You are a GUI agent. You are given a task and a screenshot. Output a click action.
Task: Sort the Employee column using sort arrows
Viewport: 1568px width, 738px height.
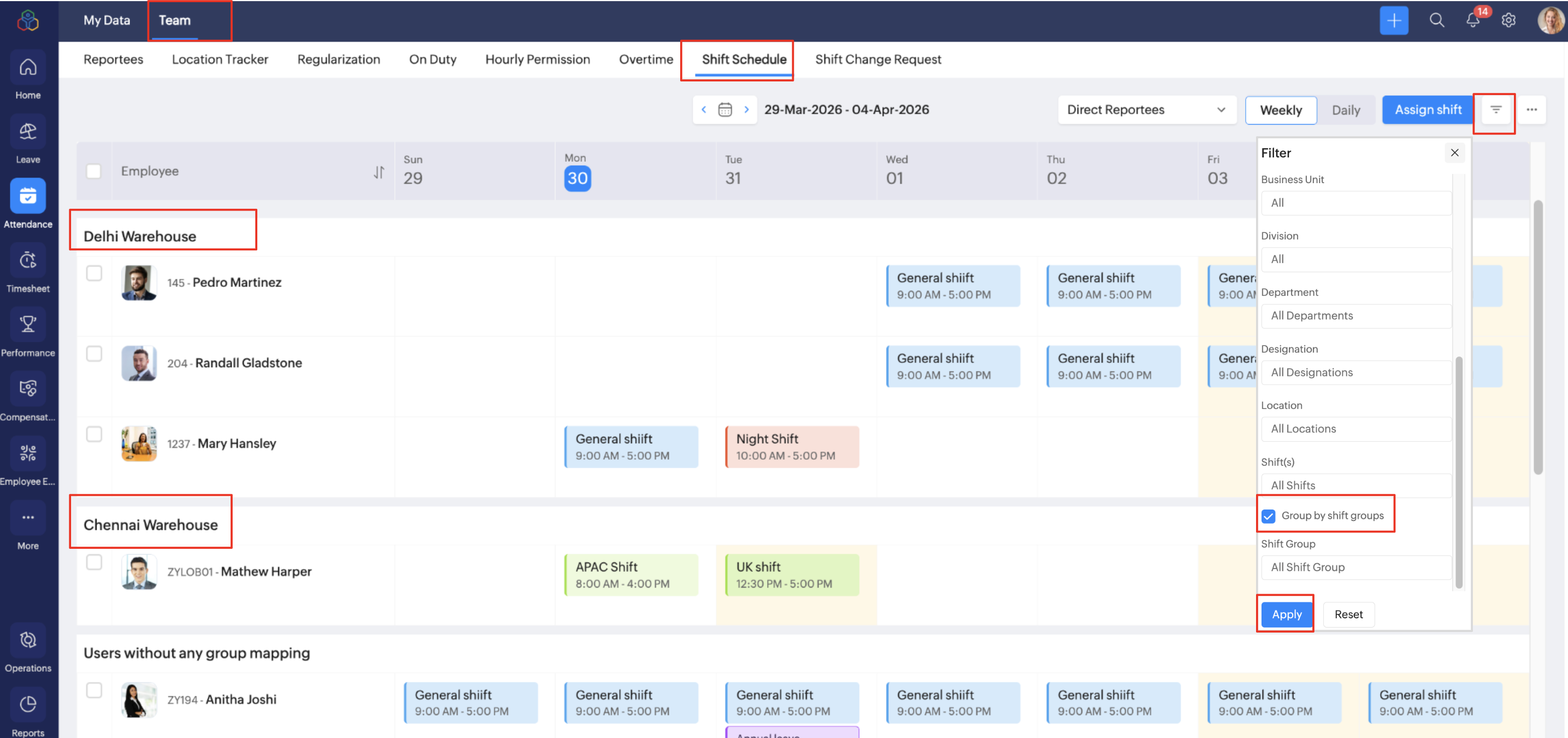[379, 172]
